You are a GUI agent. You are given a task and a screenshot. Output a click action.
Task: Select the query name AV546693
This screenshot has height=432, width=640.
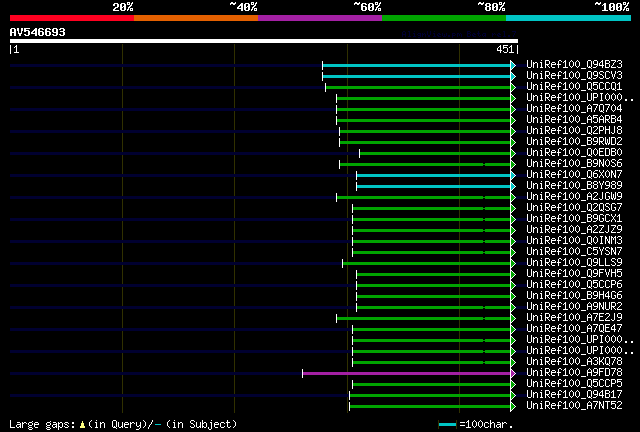[38, 32]
